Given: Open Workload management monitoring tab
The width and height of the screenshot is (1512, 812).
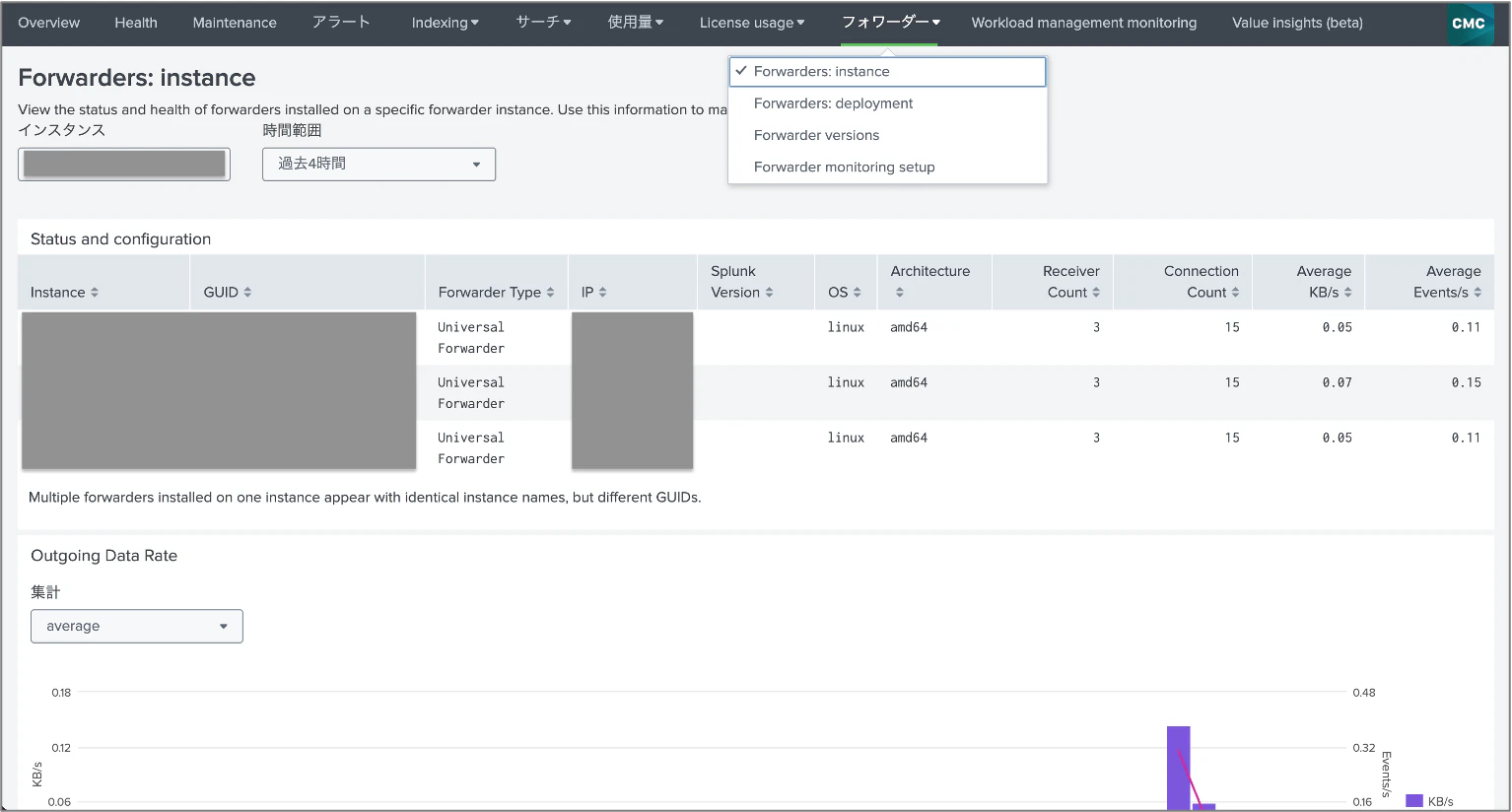Looking at the screenshot, I should coord(1084,23).
